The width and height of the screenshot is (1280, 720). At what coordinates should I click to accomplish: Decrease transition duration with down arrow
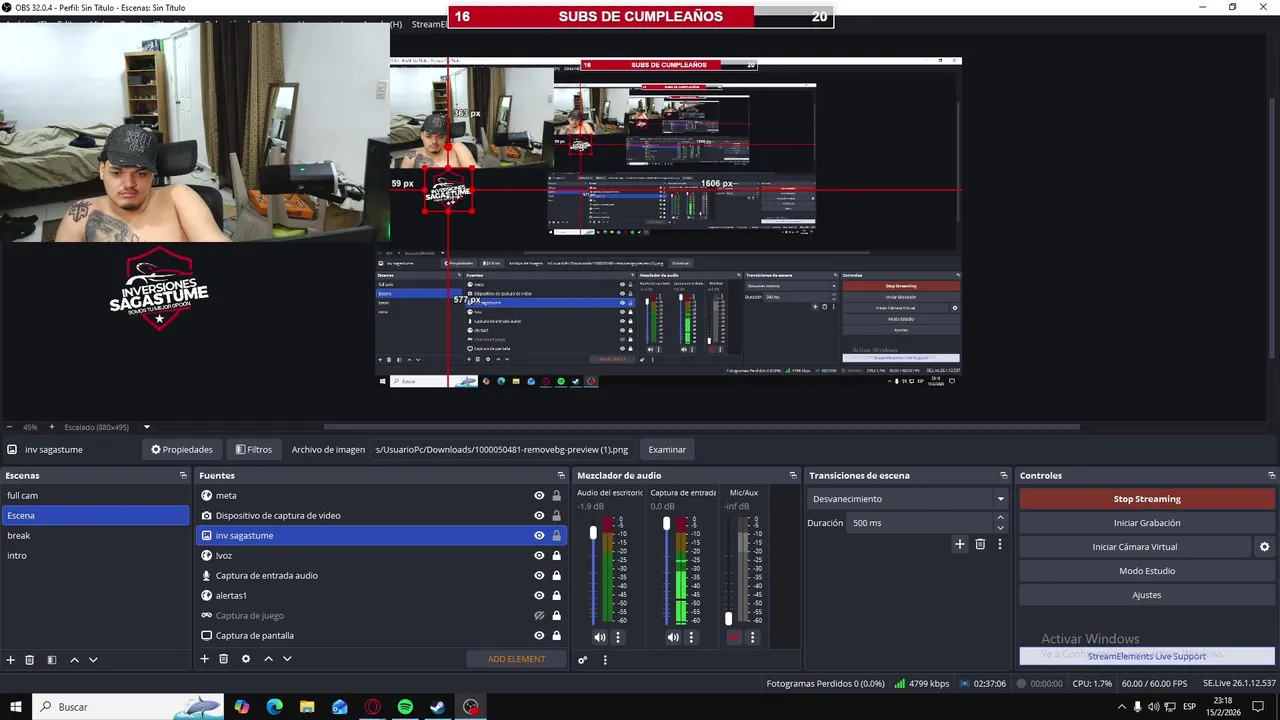(1000, 527)
